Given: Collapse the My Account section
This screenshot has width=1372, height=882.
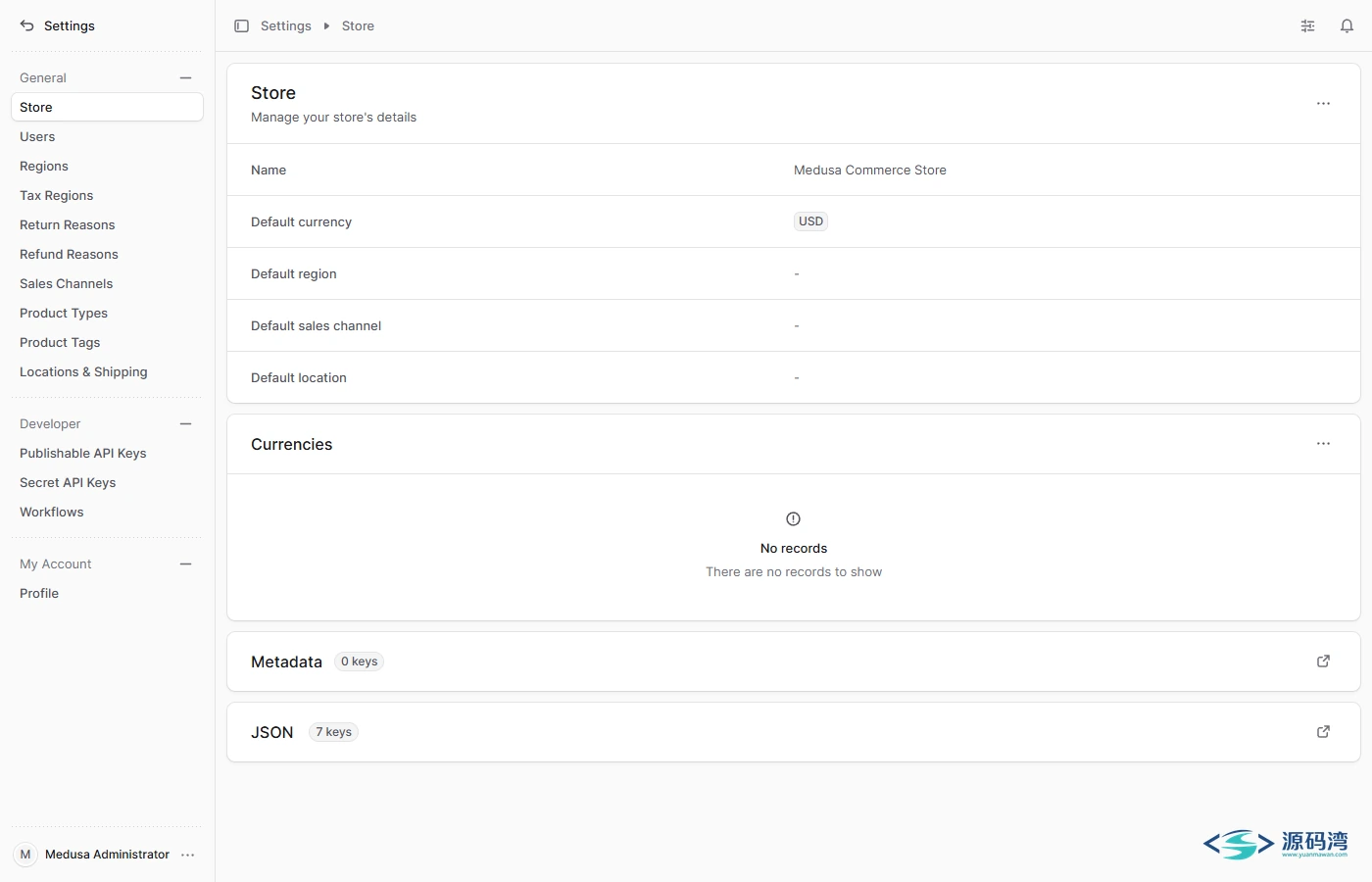Looking at the screenshot, I should 186,563.
